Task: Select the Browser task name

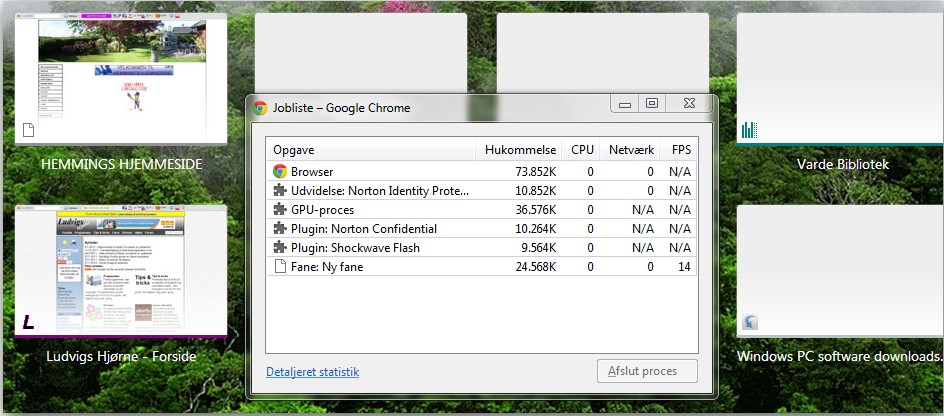Action: point(312,172)
